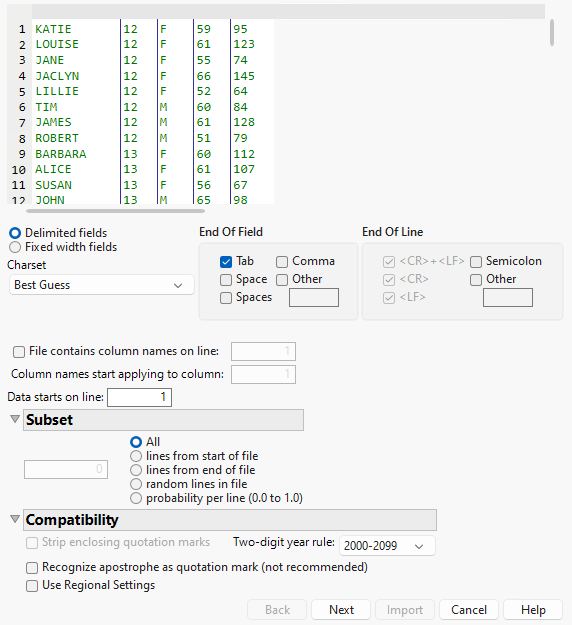Select random lines in file option
The image size is (572, 625).
pos(136,484)
